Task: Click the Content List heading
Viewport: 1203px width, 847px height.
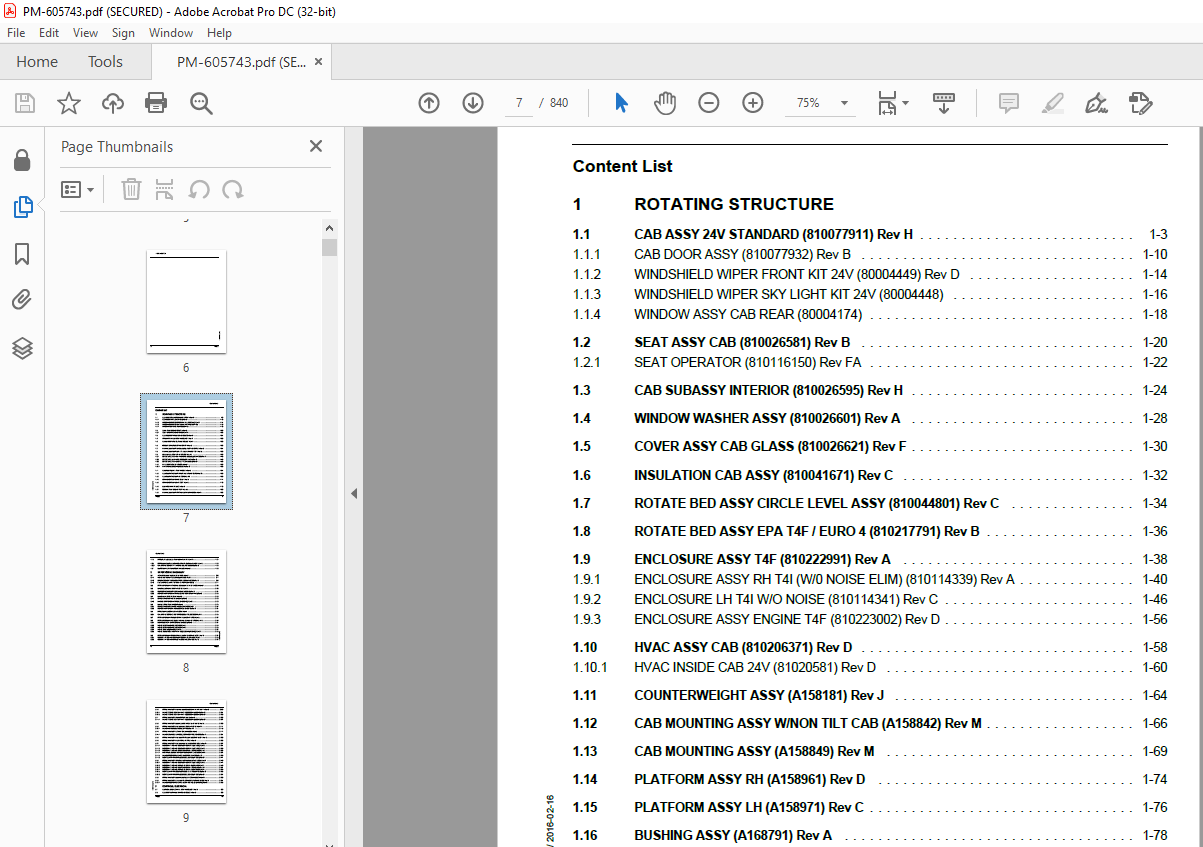Action: 622,167
